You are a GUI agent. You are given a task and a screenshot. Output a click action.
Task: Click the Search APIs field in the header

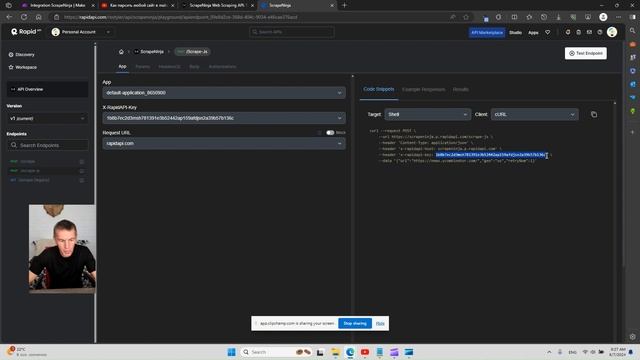tap(291, 32)
